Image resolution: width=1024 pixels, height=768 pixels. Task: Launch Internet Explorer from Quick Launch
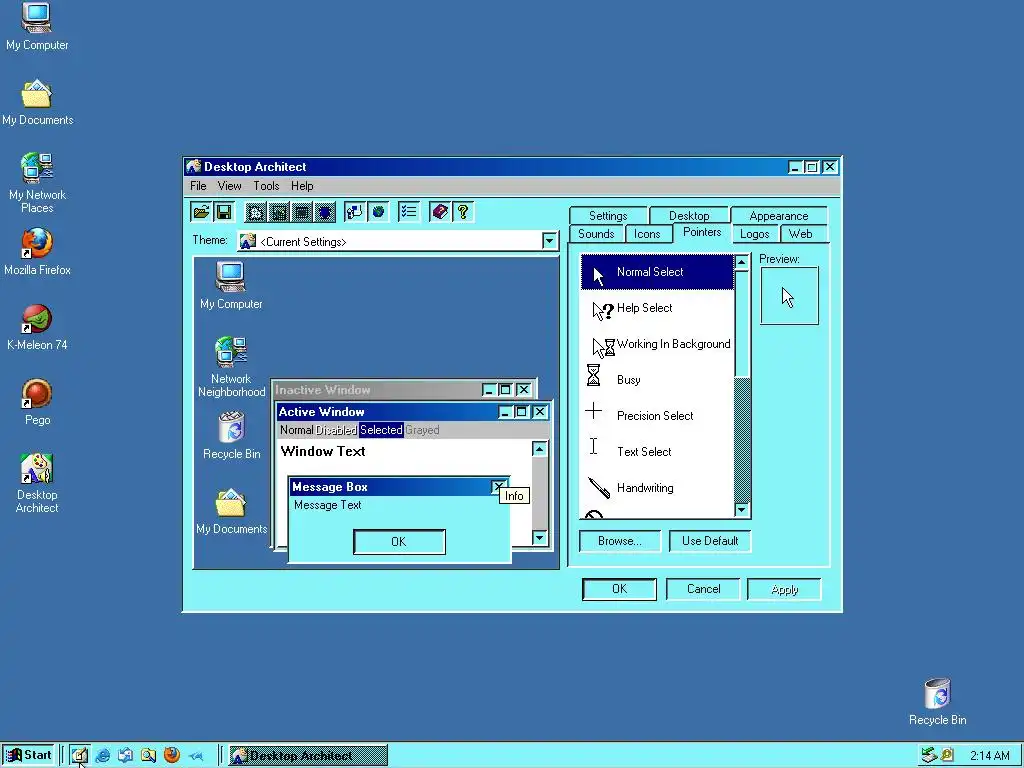click(x=103, y=756)
